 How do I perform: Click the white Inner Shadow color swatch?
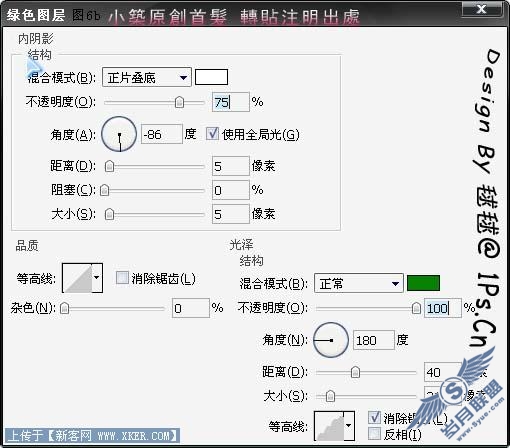tap(211, 77)
